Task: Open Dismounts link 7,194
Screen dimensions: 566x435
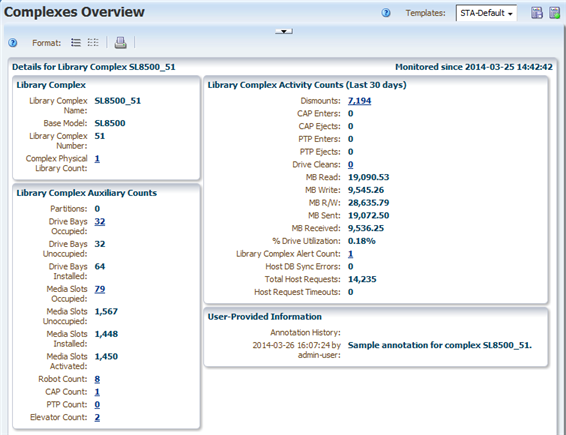Action: [360, 101]
